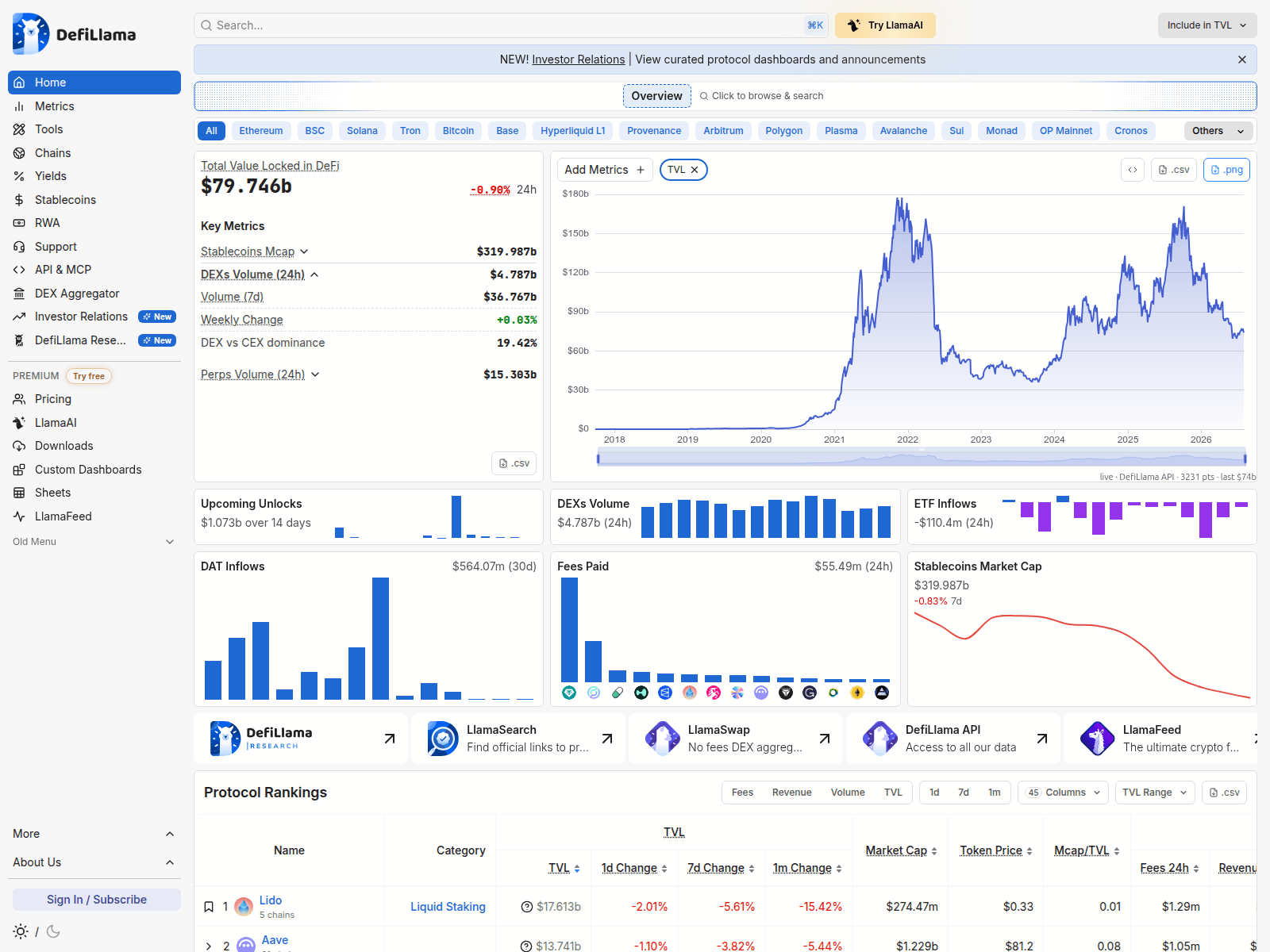
Task: Select the 1d change toggle
Action: tap(934, 793)
